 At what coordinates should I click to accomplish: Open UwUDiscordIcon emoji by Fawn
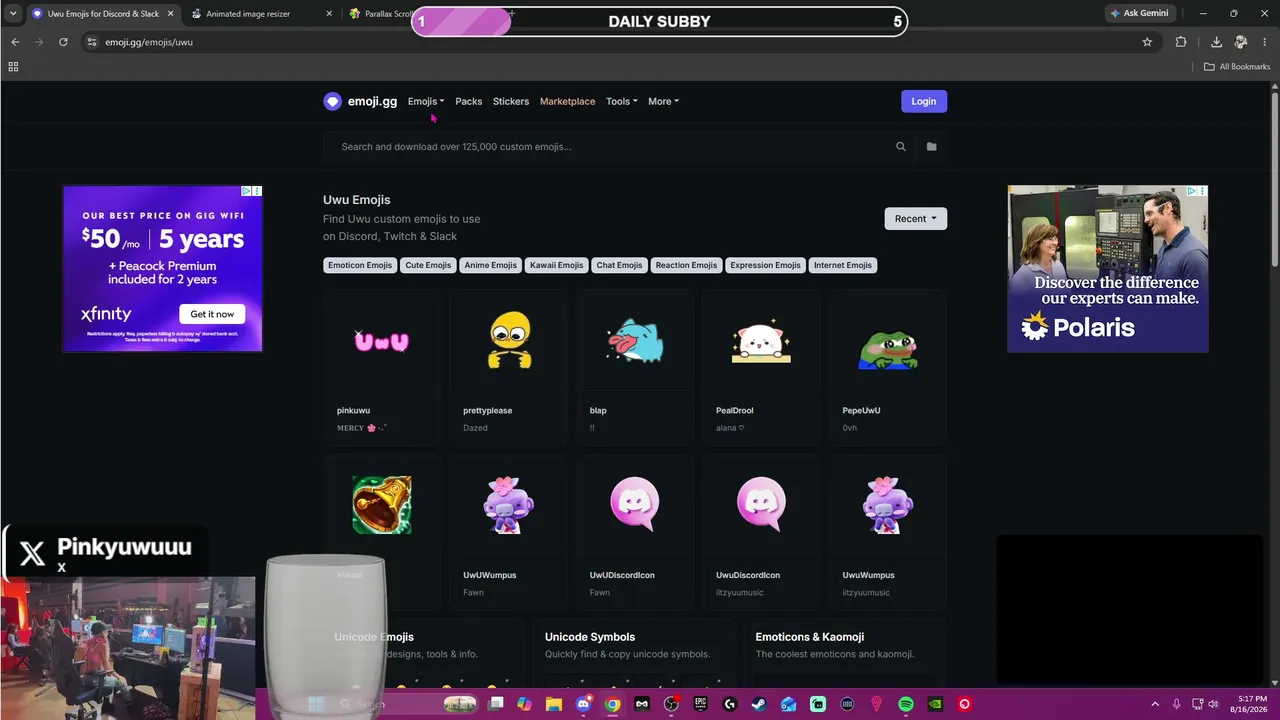(x=634, y=530)
